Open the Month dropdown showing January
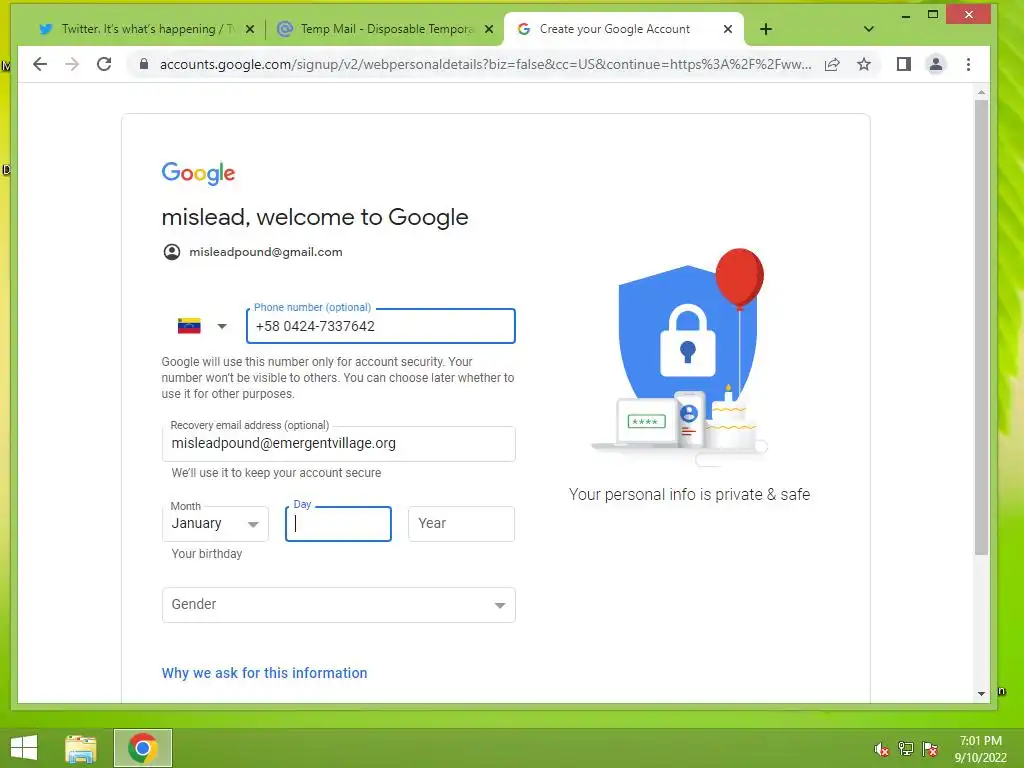The image size is (1024, 768). click(x=216, y=524)
